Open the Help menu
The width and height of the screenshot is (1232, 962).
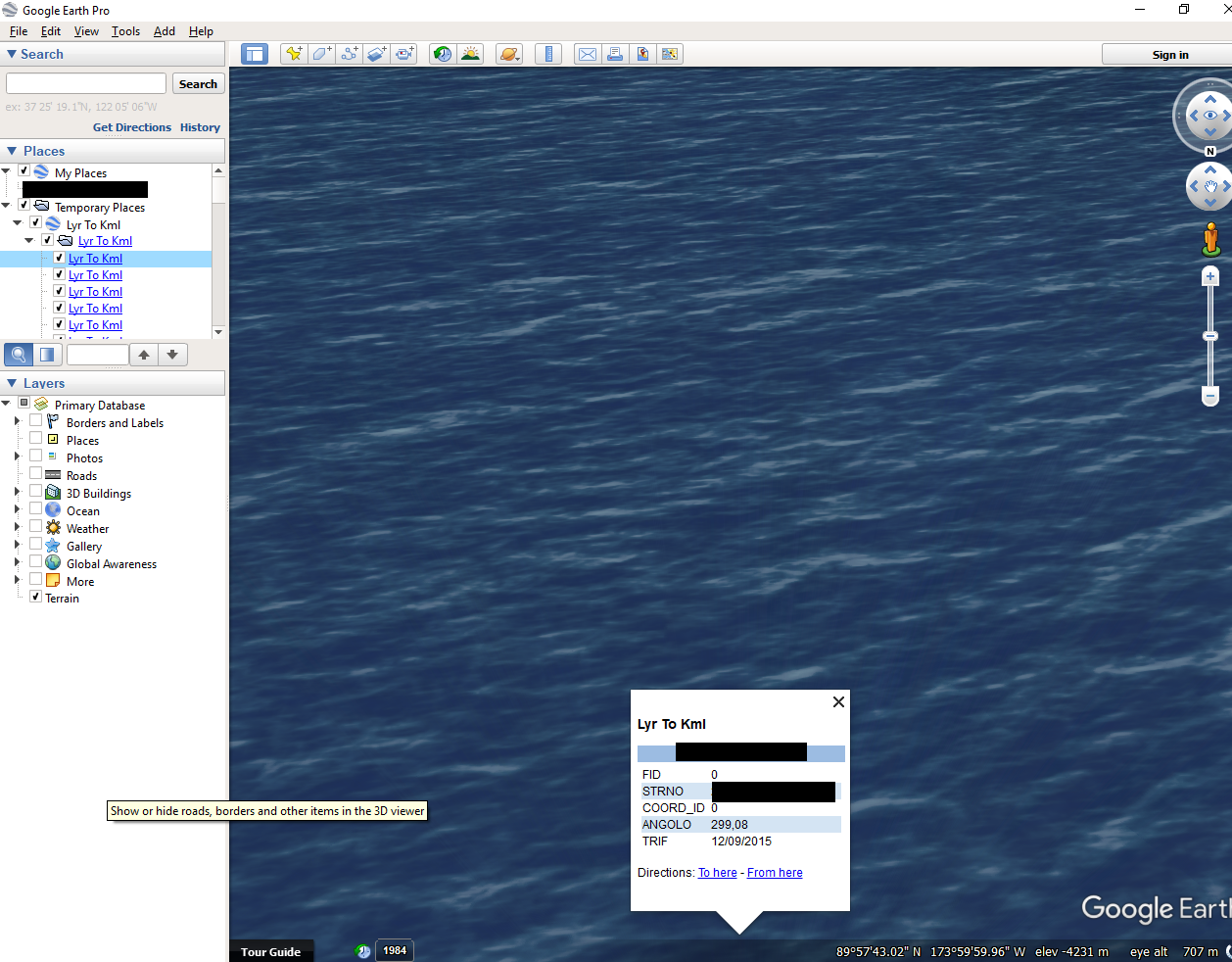click(x=201, y=31)
